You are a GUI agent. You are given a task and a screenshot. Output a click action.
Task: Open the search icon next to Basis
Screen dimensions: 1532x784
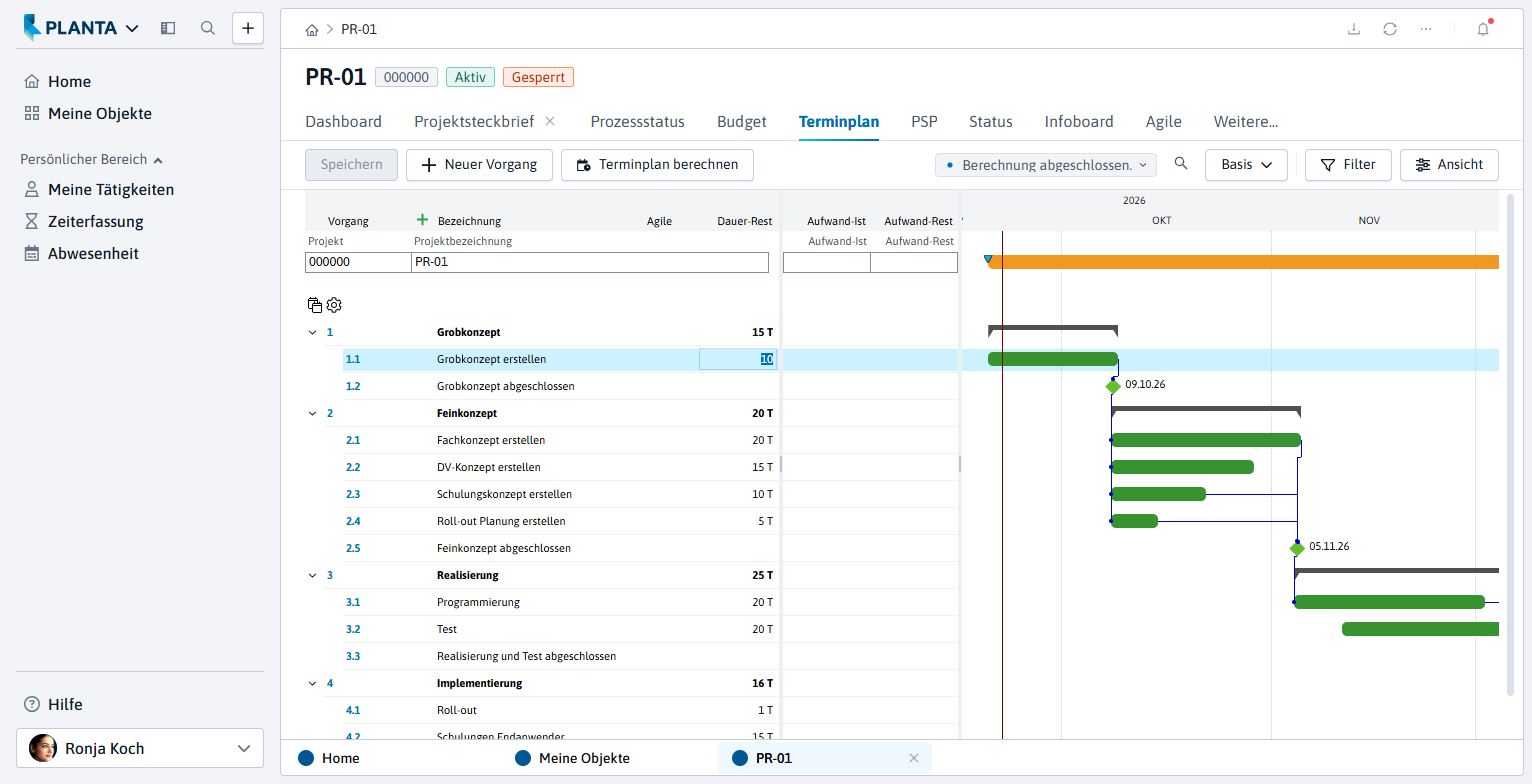click(x=1181, y=164)
